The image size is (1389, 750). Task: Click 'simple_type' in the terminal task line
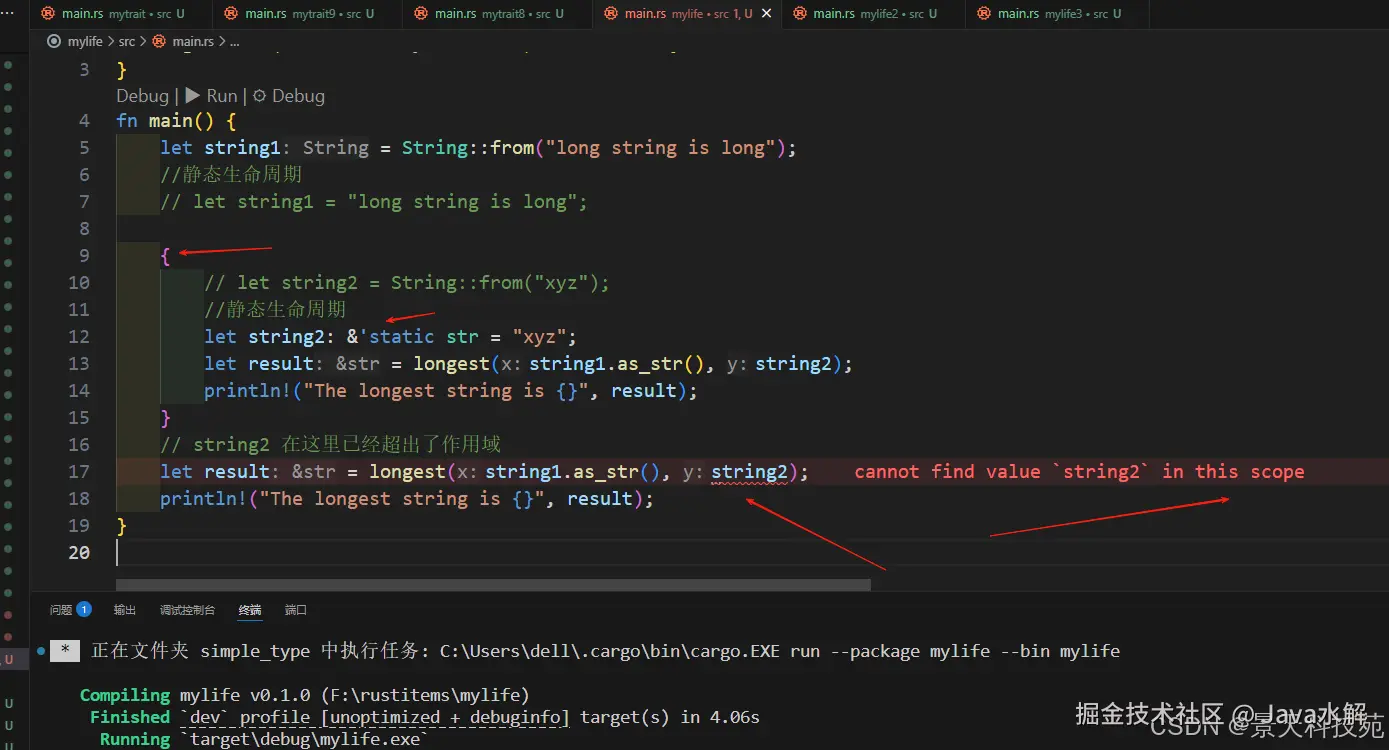click(255, 651)
